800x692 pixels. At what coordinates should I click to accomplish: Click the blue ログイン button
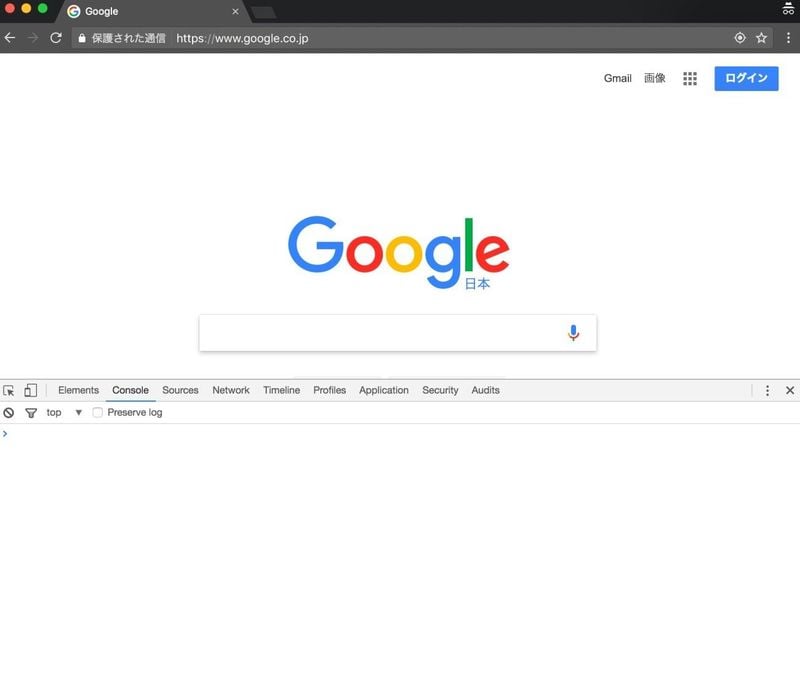[x=746, y=79]
